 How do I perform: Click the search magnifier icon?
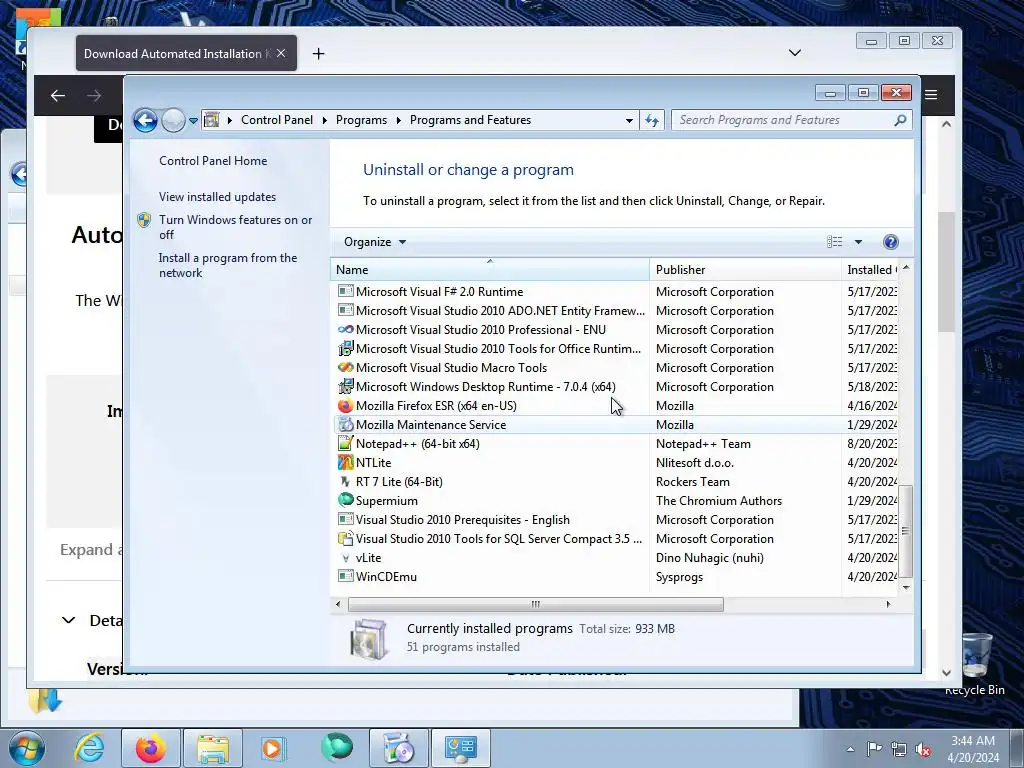point(900,120)
